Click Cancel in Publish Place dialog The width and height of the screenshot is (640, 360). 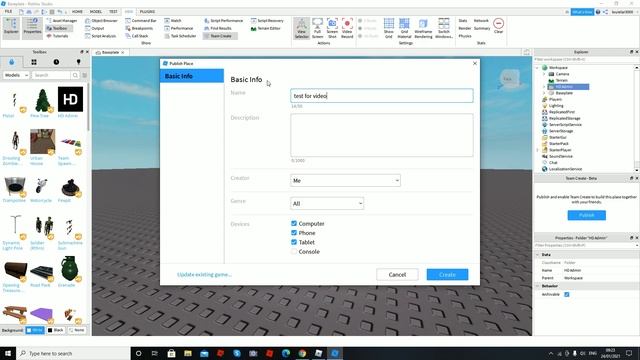(397, 275)
